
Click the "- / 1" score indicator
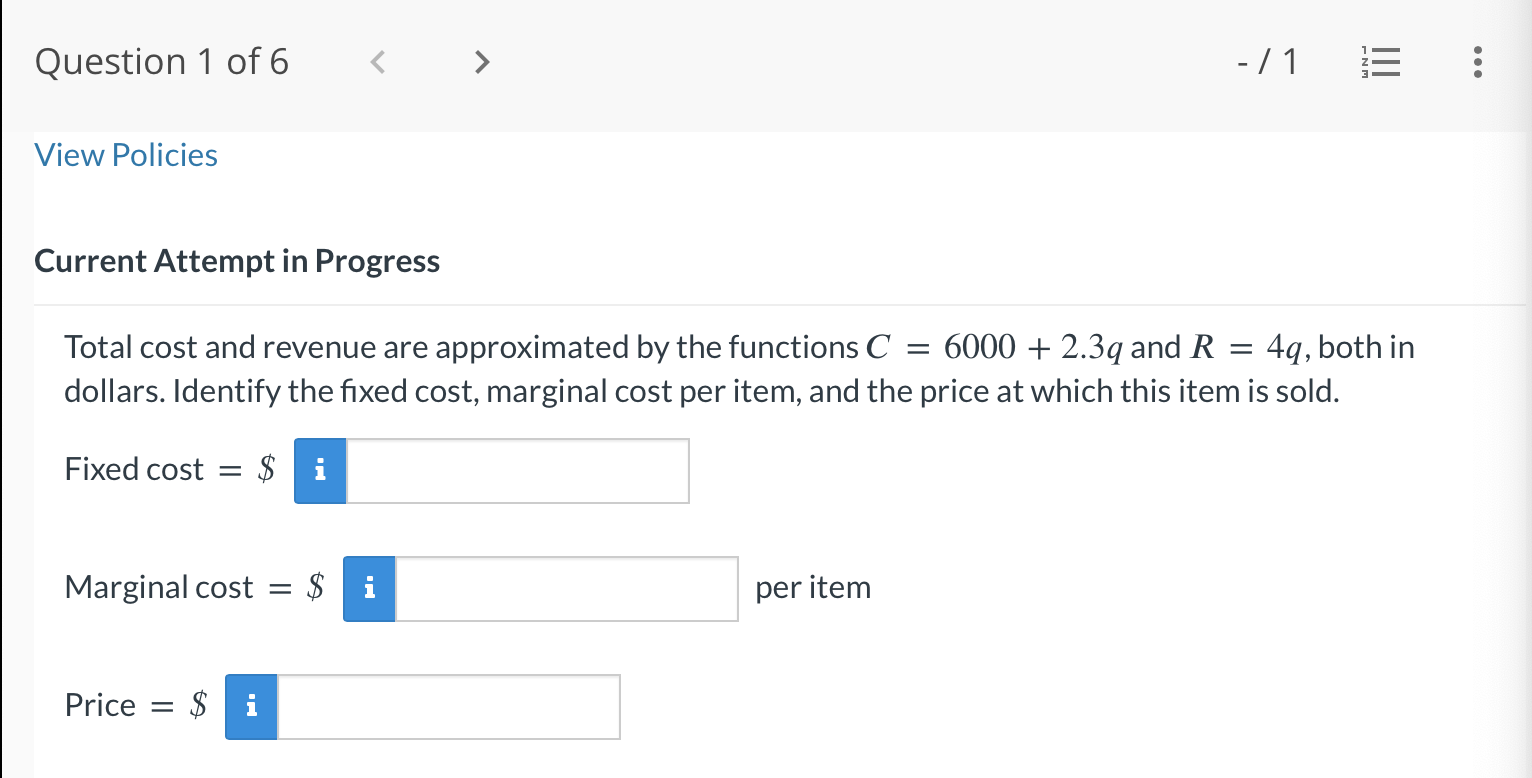[x=1267, y=62]
